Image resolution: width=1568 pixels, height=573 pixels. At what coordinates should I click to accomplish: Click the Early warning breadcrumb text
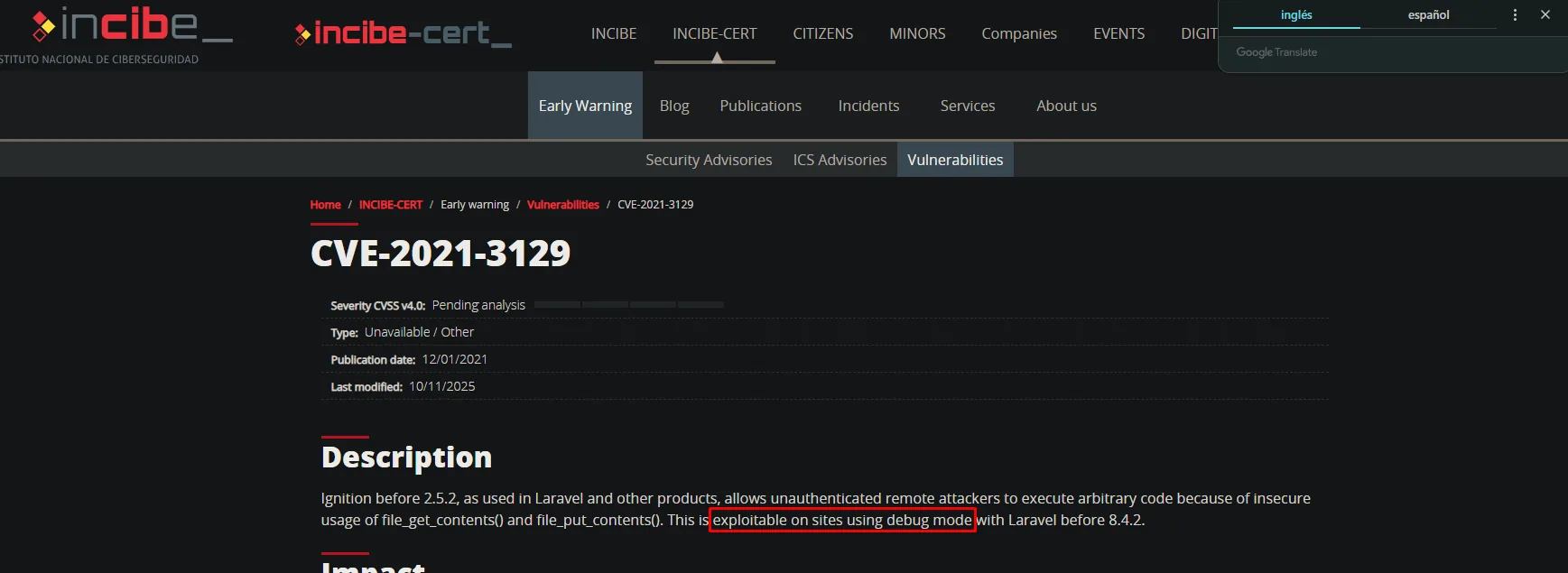tap(475, 205)
